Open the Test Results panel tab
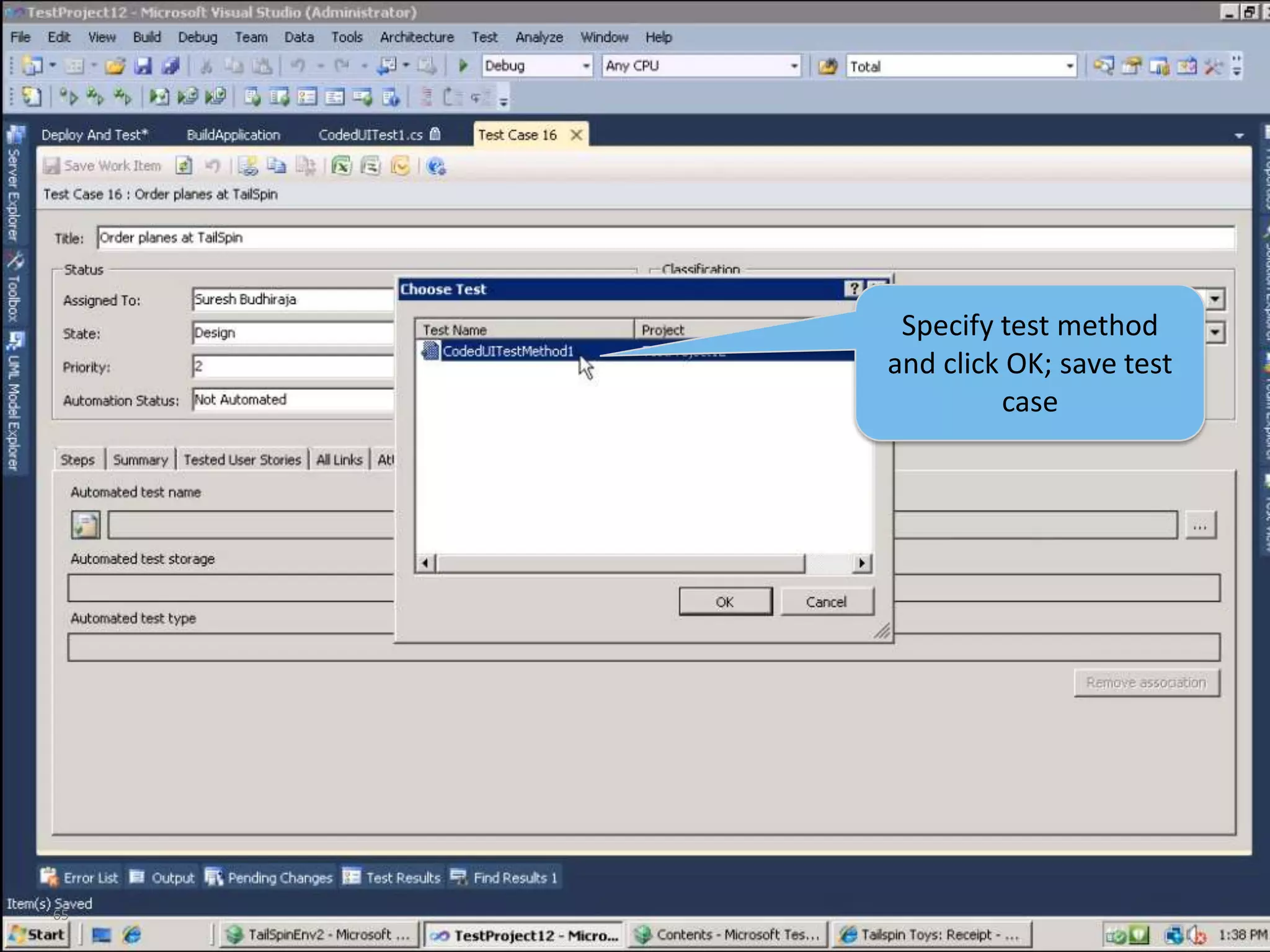1270x952 pixels. coord(391,877)
